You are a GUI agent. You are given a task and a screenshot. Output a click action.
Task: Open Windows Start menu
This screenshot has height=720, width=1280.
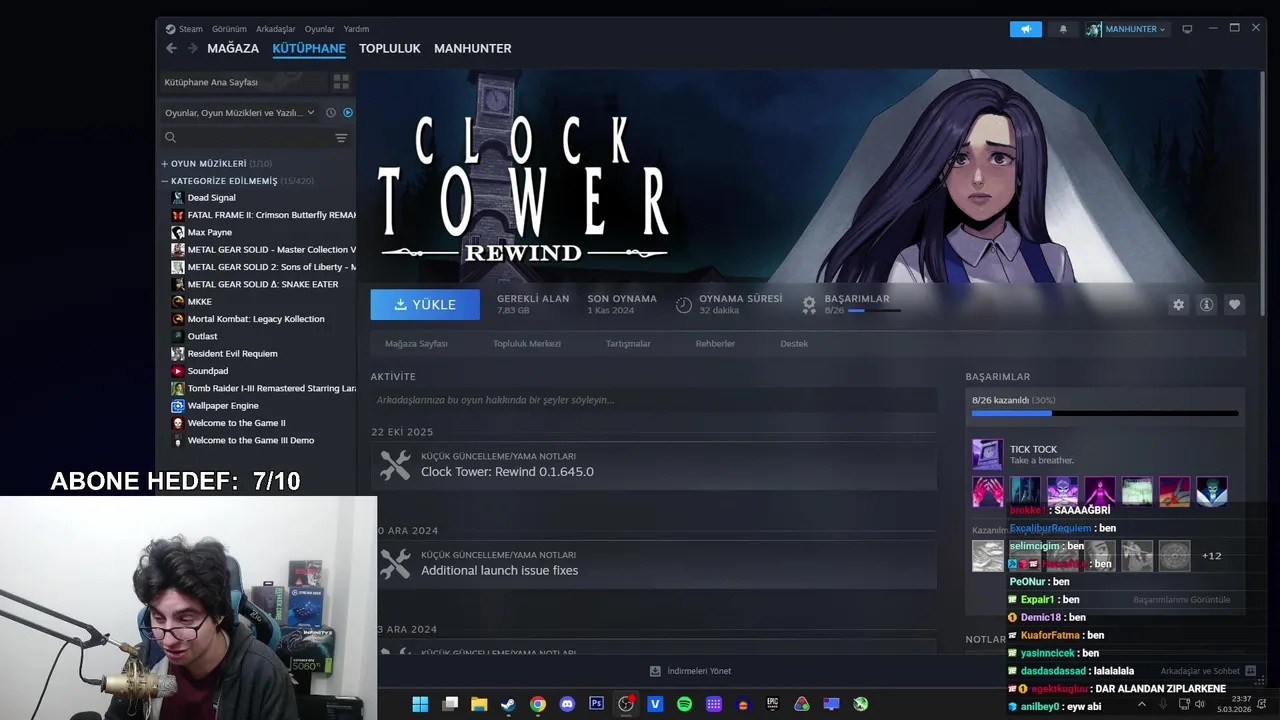[x=420, y=704]
